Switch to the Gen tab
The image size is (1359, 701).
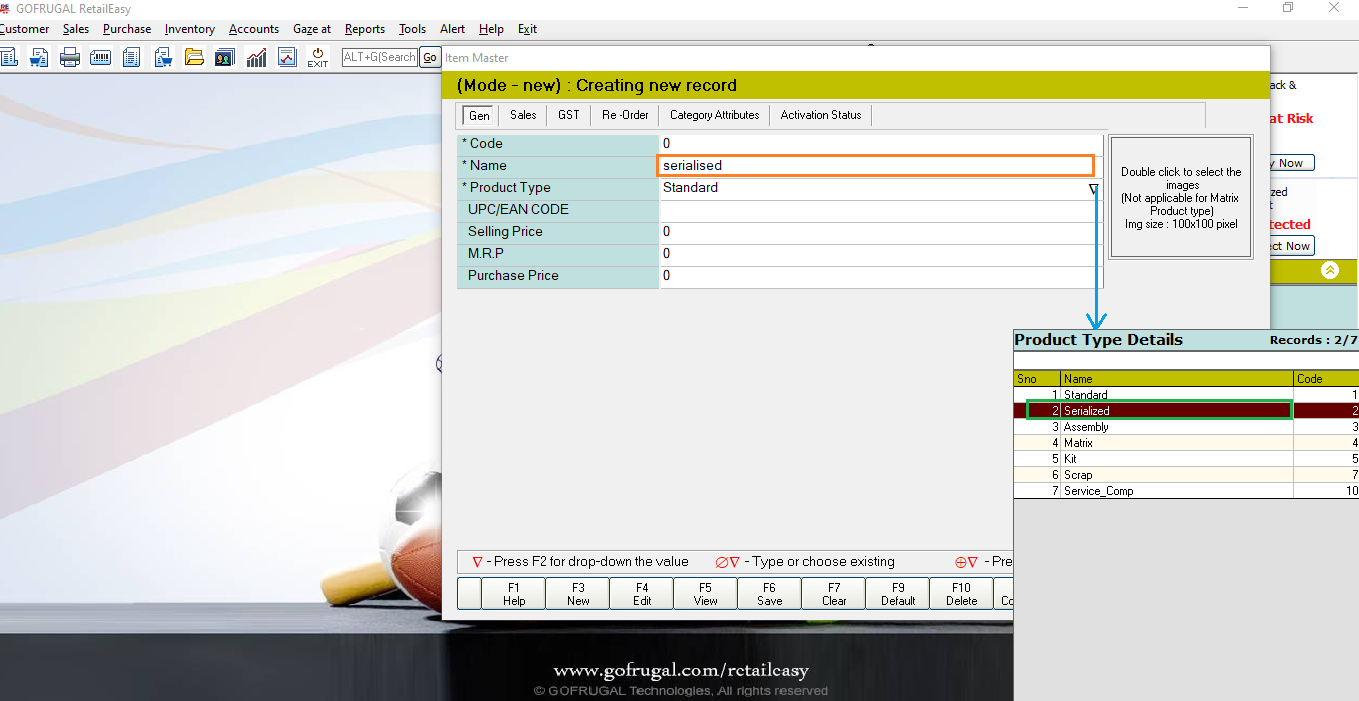pos(479,115)
